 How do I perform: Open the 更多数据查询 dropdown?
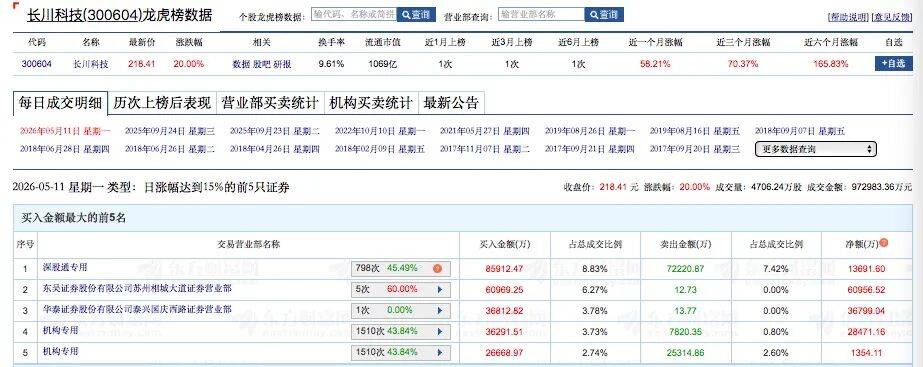(816, 149)
